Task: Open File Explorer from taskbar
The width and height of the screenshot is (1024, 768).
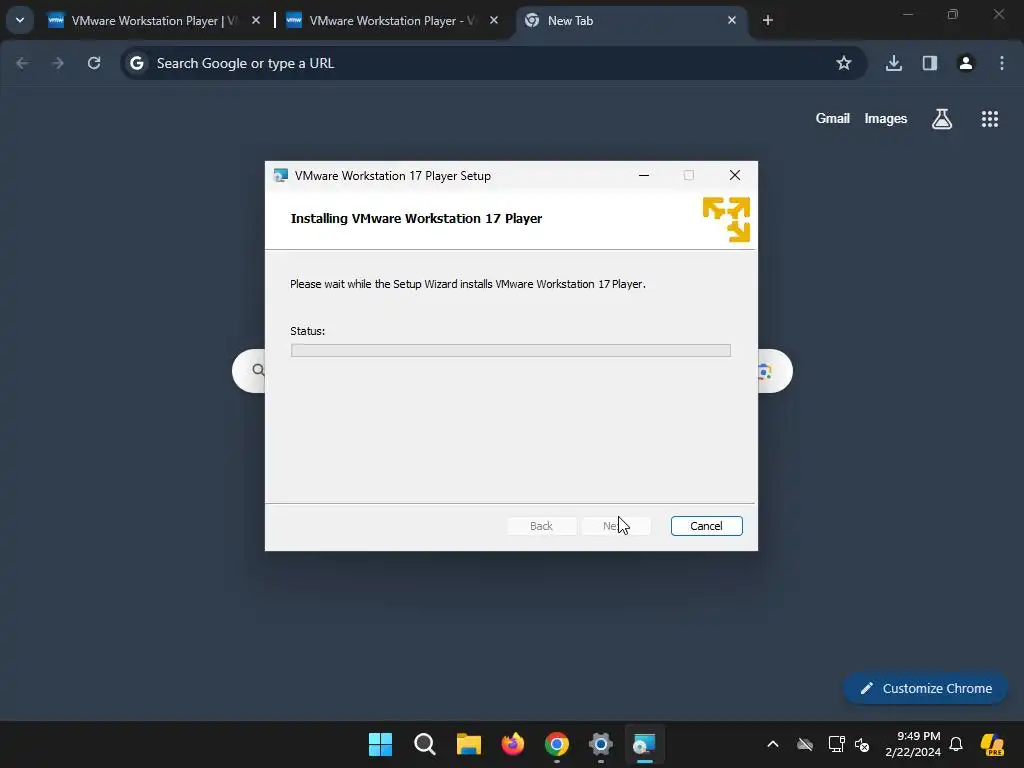Action: 468,744
